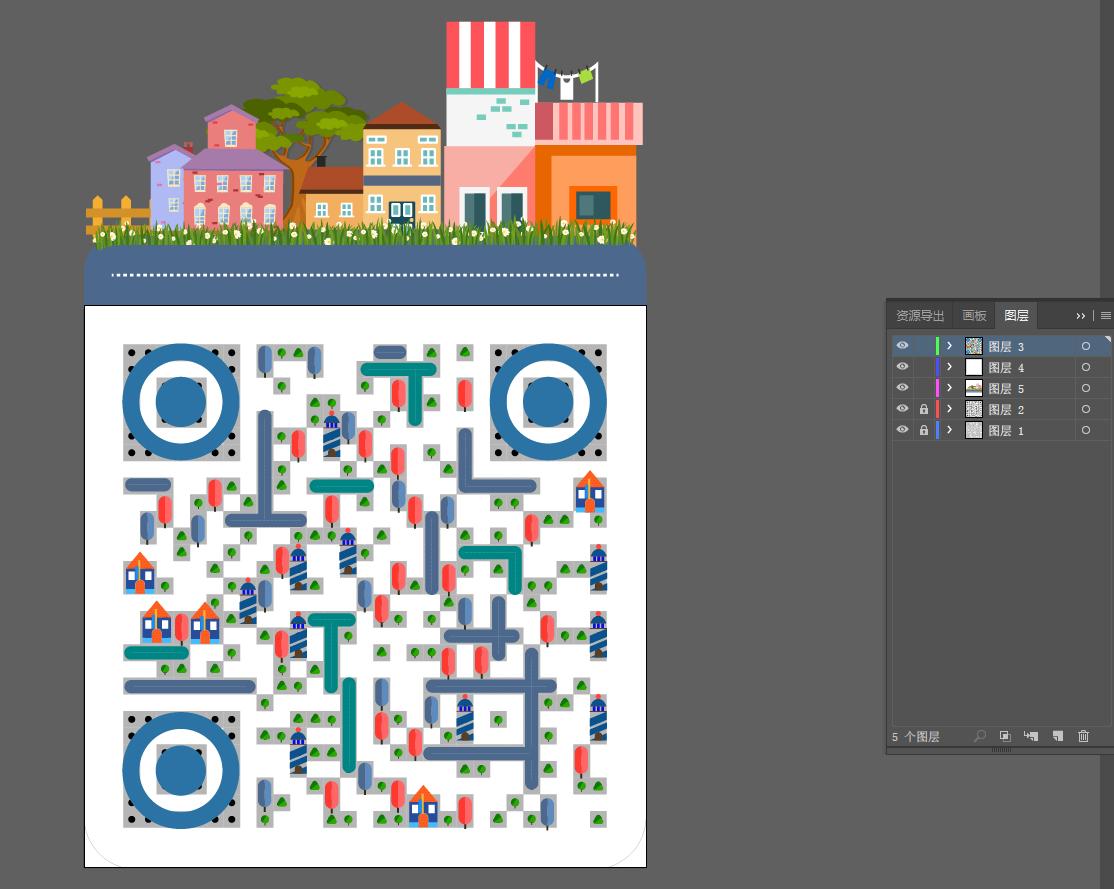Expand 图层 1 sublayers
This screenshot has width=1114, height=889.
[949, 430]
